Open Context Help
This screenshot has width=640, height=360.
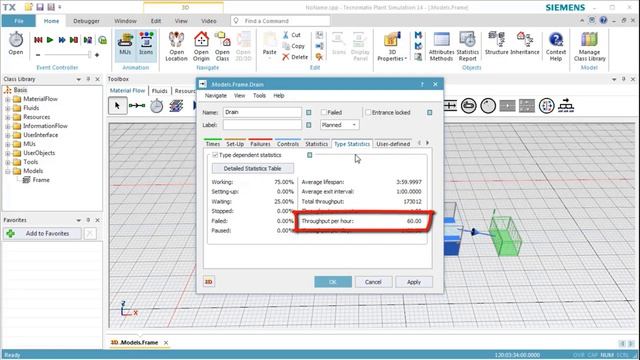[x=556, y=47]
